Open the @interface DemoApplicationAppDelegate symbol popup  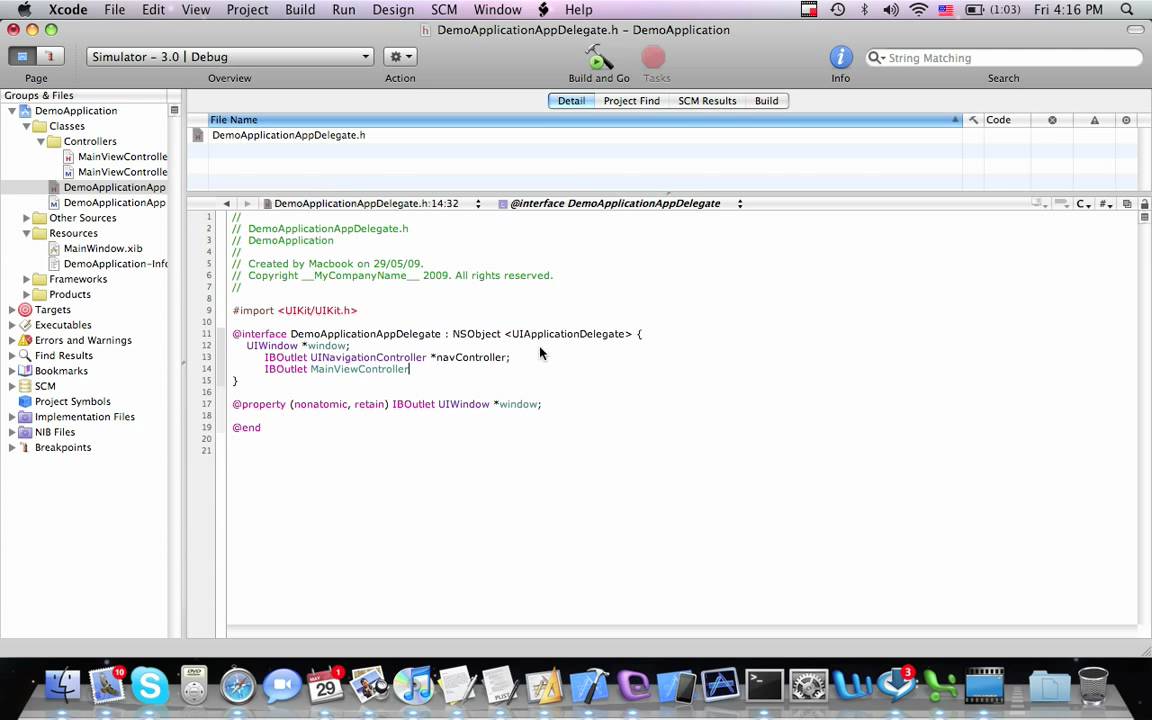621,204
